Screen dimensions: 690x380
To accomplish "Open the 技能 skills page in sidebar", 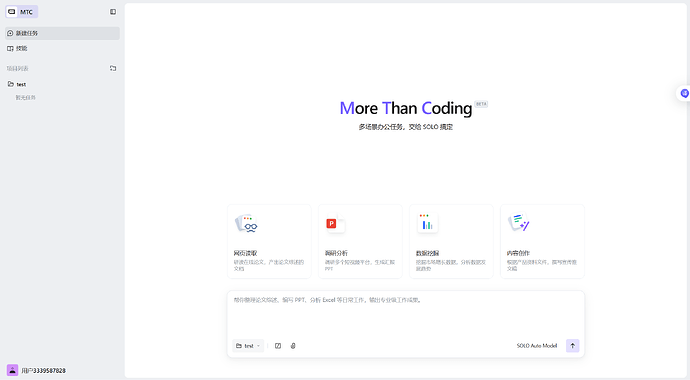I will click(62, 48).
